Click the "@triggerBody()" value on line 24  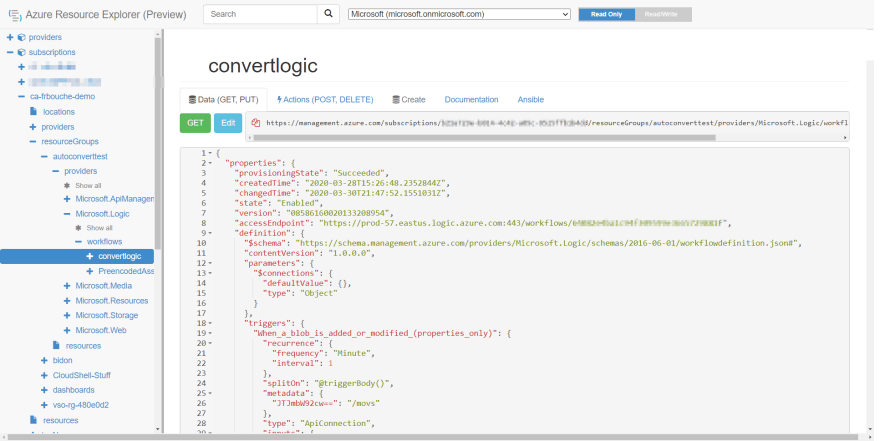[x=351, y=383]
